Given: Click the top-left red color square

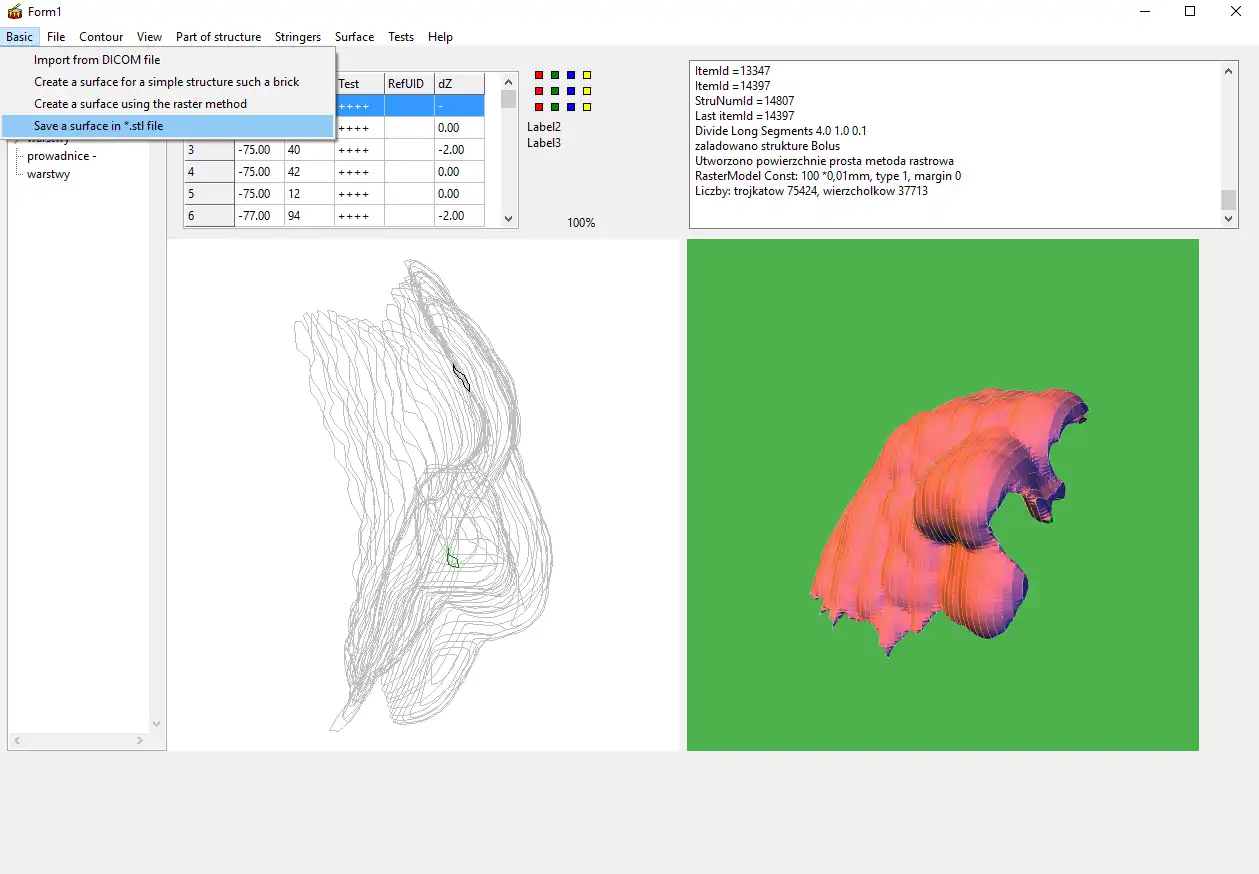Looking at the screenshot, I should [x=539, y=75].
